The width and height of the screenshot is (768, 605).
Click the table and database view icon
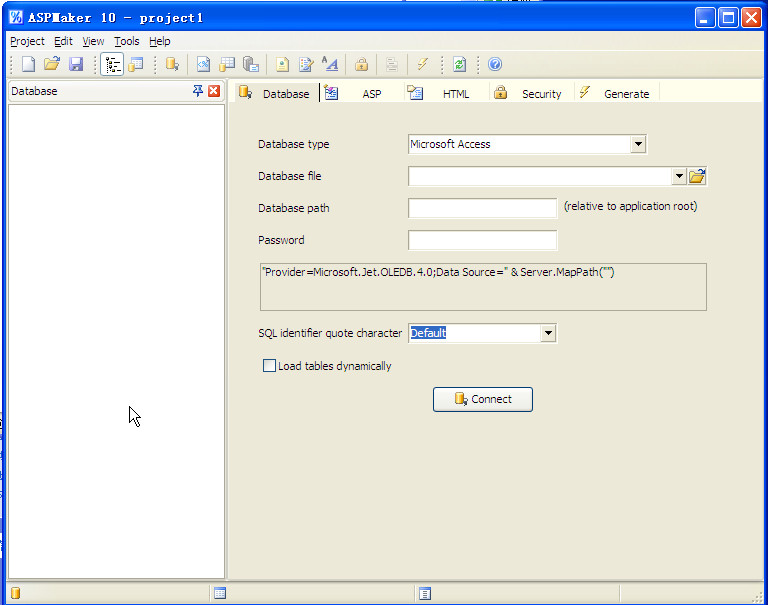pos(136,64)
